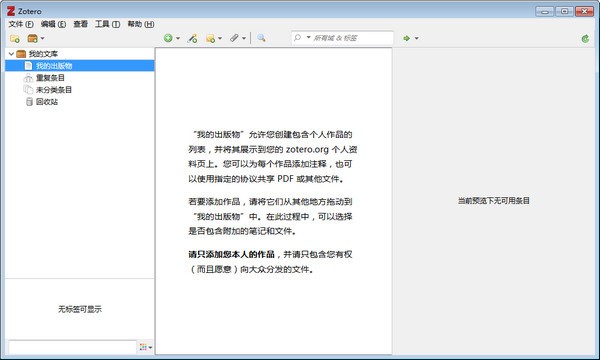Click the New Note icon
This screenshot has width=600, height=360.
210,38
